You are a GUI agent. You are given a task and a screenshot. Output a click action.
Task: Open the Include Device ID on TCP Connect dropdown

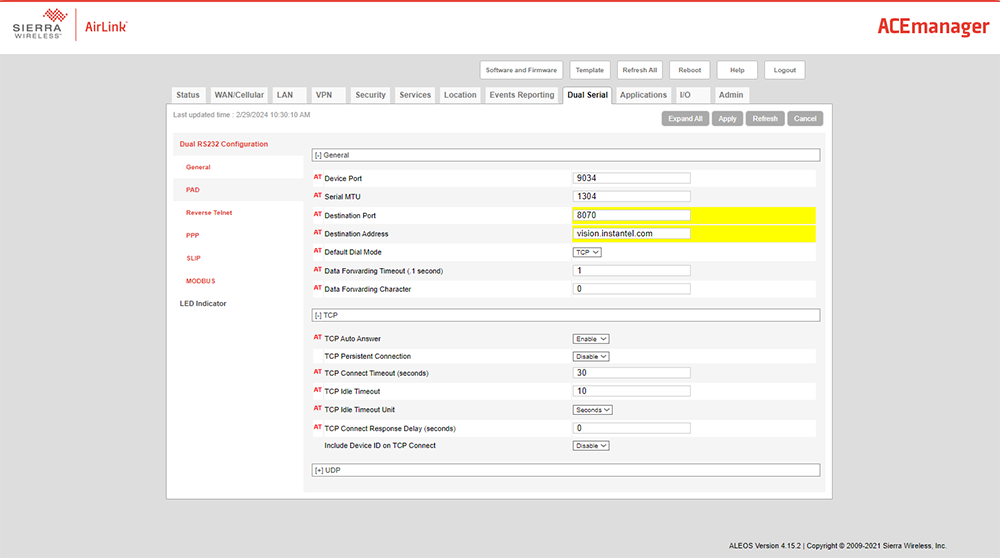[x=591, y=446]
